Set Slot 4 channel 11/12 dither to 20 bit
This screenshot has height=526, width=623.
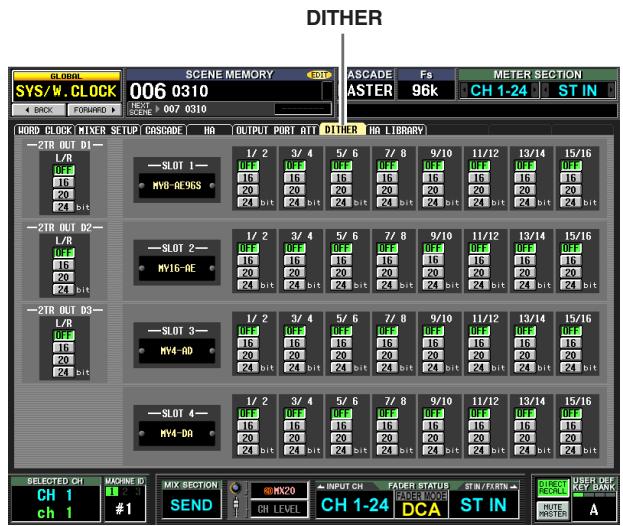(479, 438)
